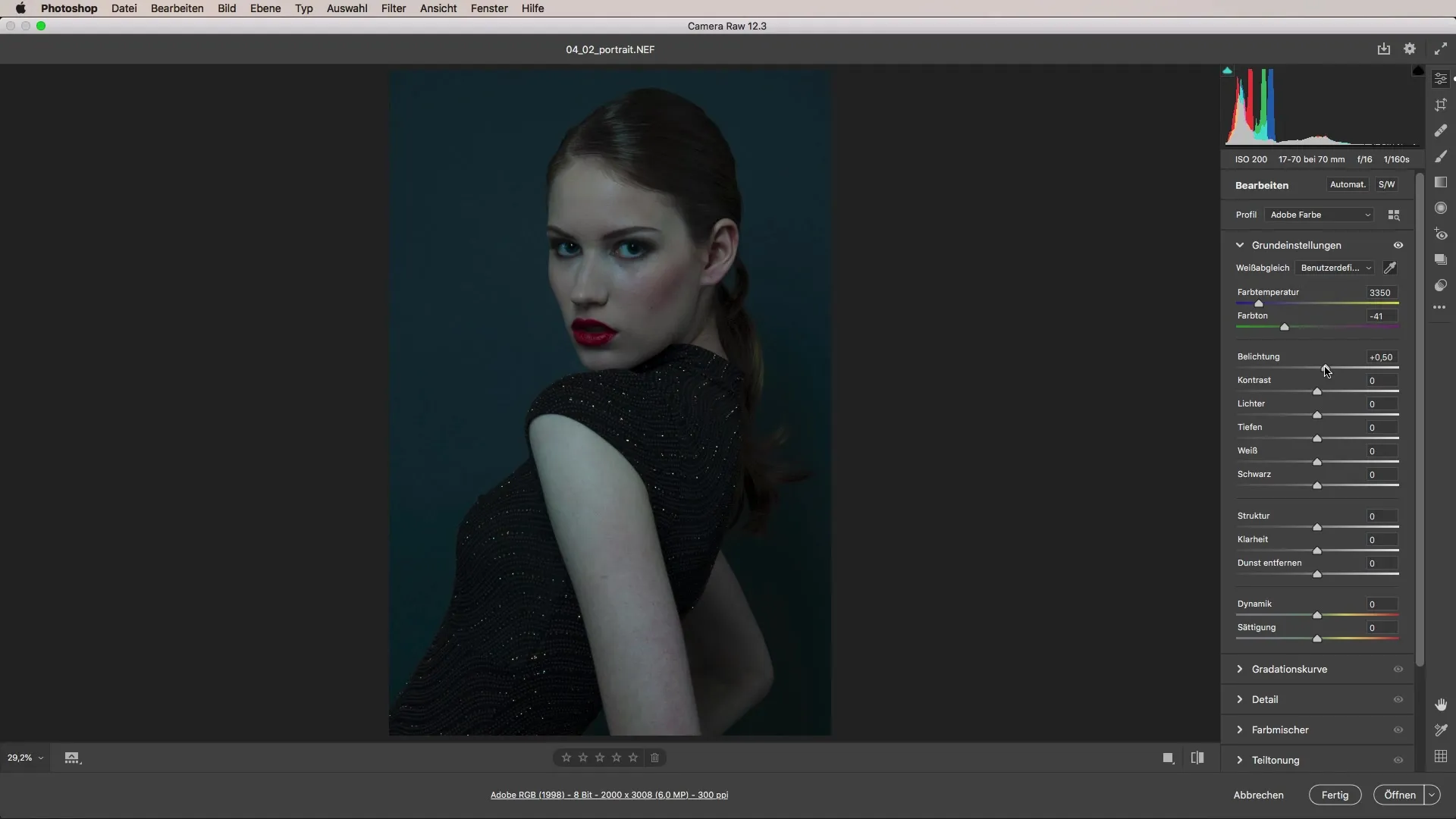Select the Crop and Rotate tool
This screenshot has width=1456, height=819.
click(x=1441, y=105)
